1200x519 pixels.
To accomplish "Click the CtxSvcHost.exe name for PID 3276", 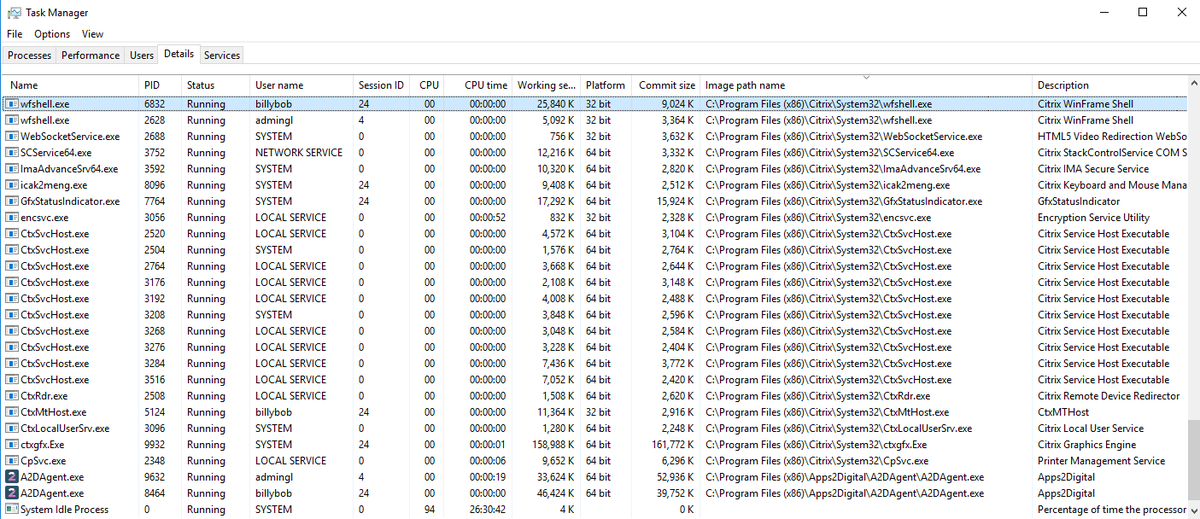I will coord(54,347).
